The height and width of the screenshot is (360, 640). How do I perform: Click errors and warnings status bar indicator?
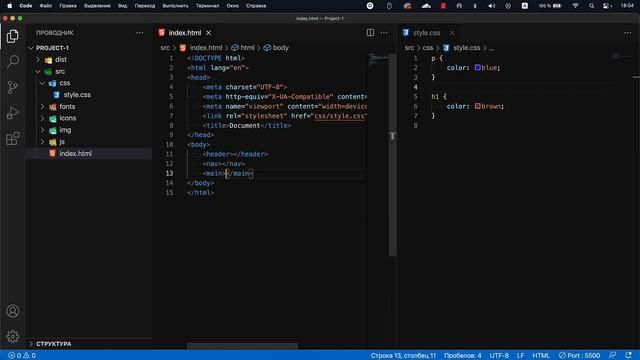(22, 356)
